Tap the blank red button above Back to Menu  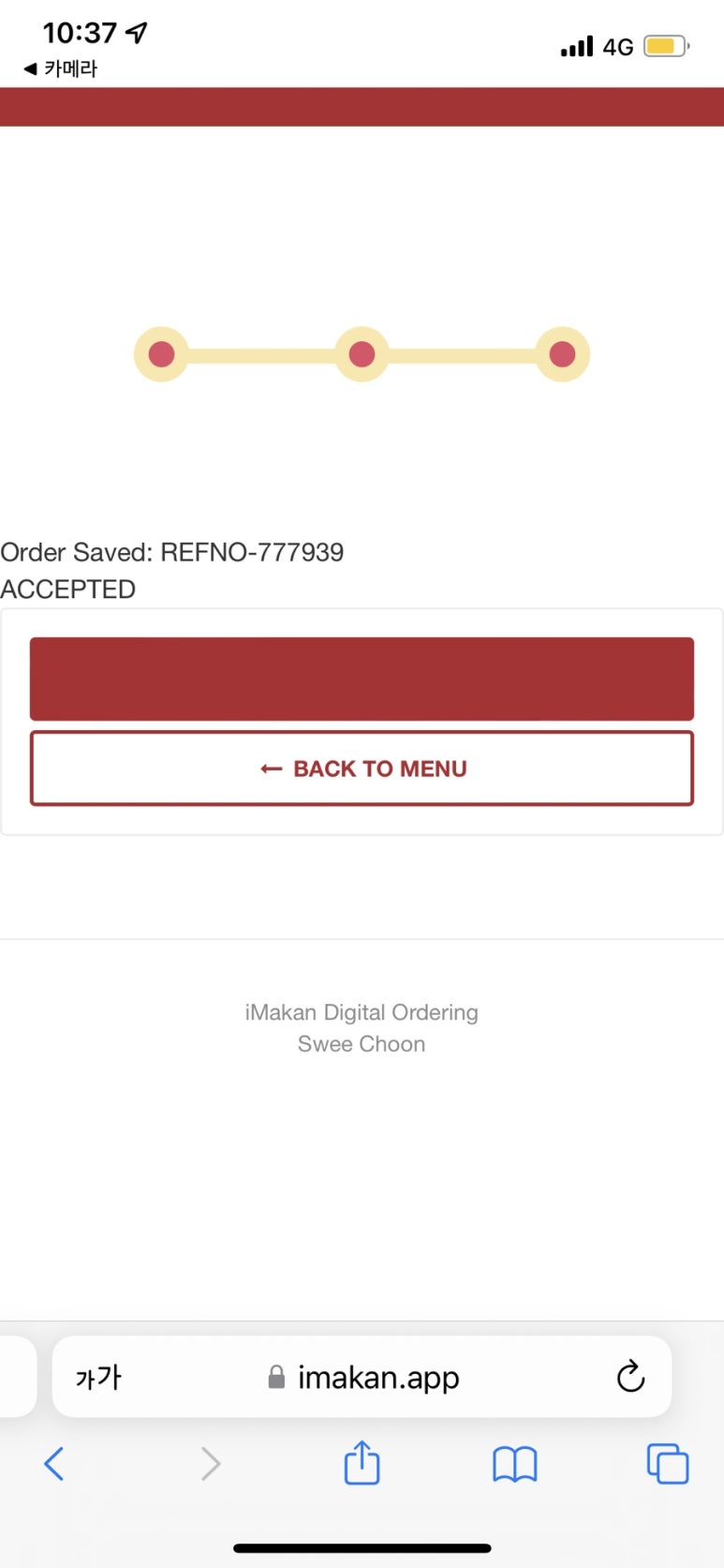click(362, 679)
